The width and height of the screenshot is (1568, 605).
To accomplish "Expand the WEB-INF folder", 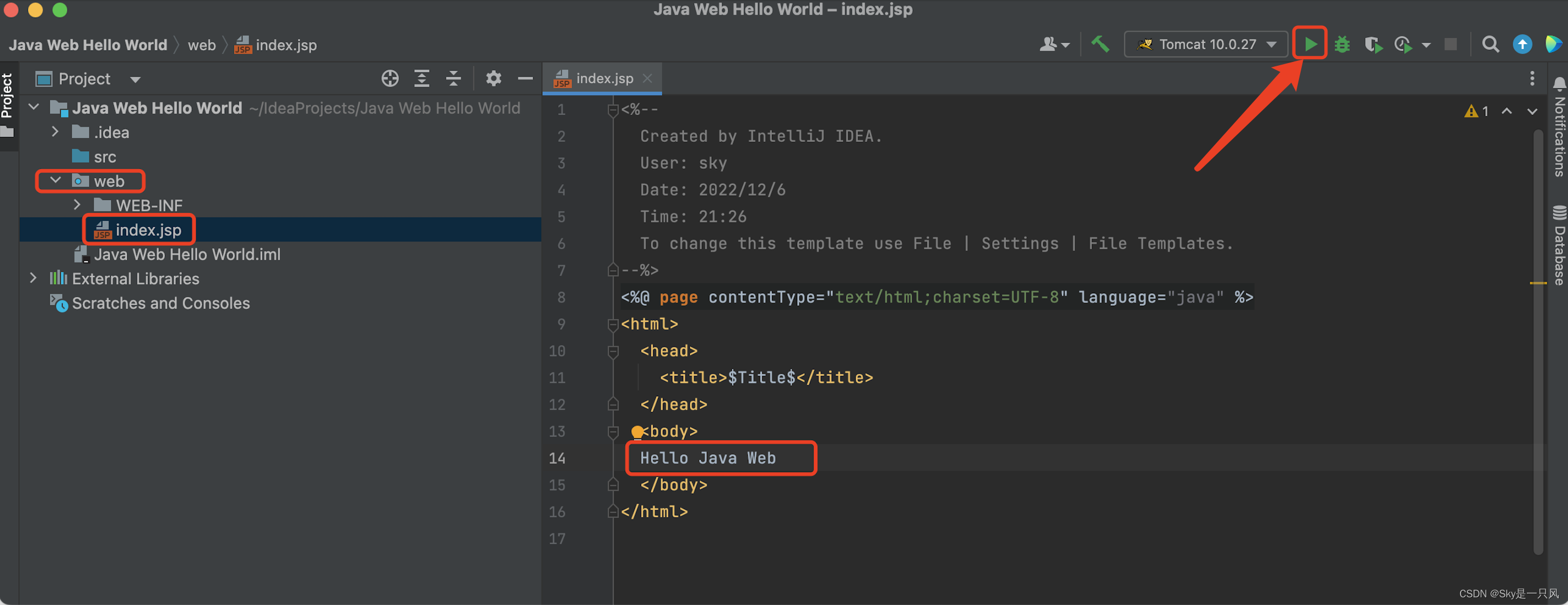I will point(77,205).
